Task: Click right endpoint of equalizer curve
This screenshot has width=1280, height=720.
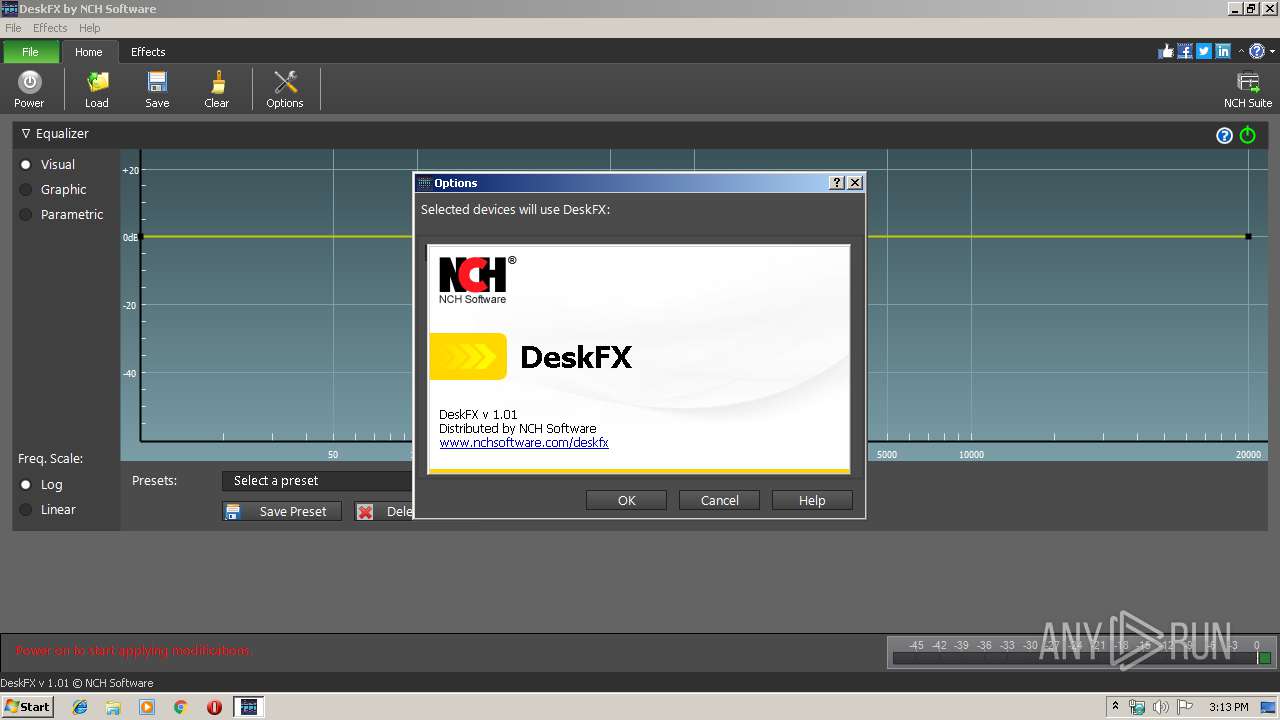Action: 1248,236
